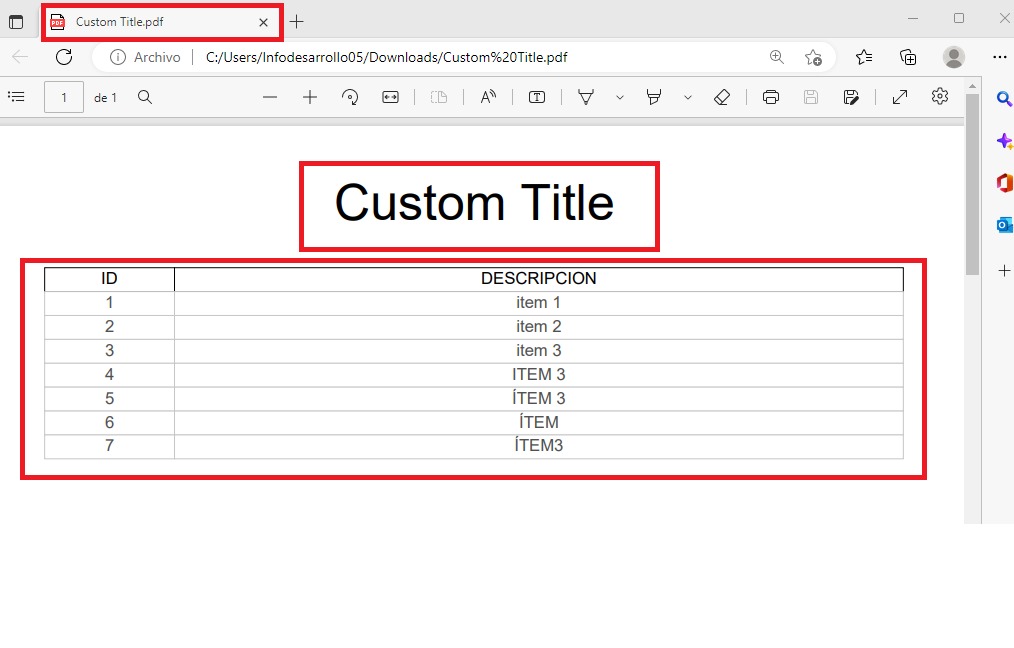Click the "ÍTEM3" cell in row 7

pos(539,446)
